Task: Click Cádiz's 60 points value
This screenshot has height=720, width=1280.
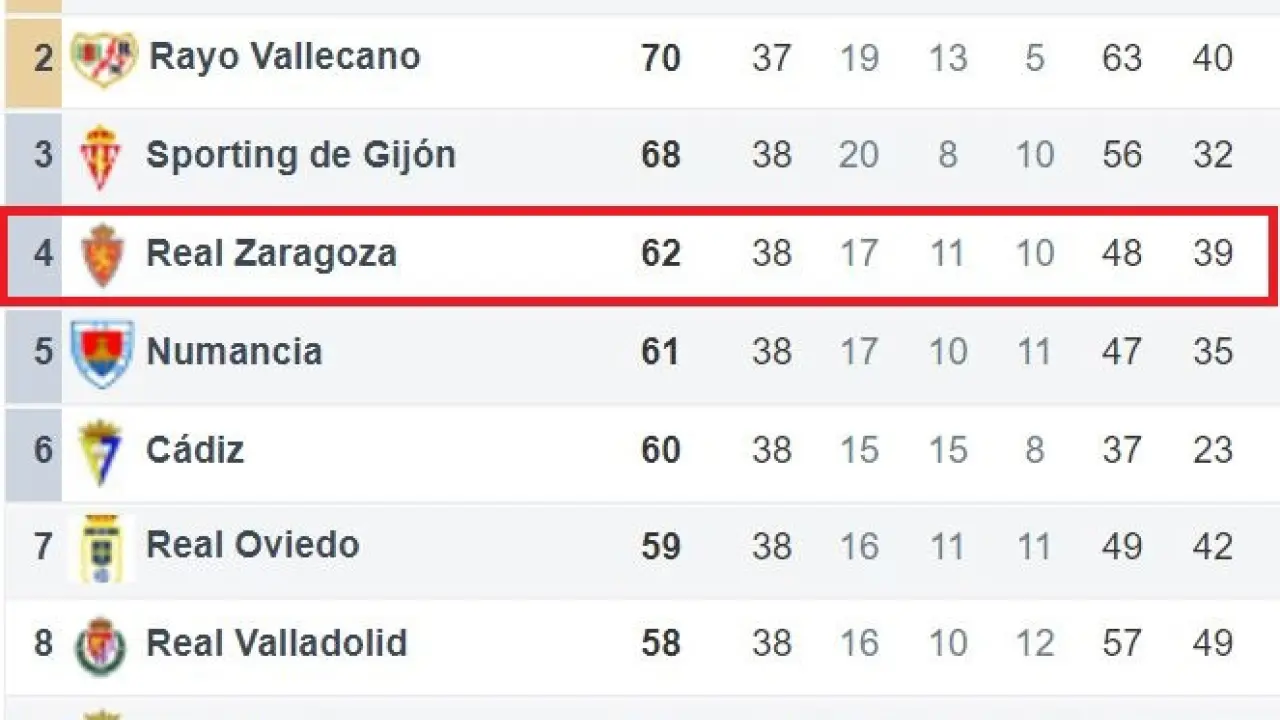Action: click(661, 449)
